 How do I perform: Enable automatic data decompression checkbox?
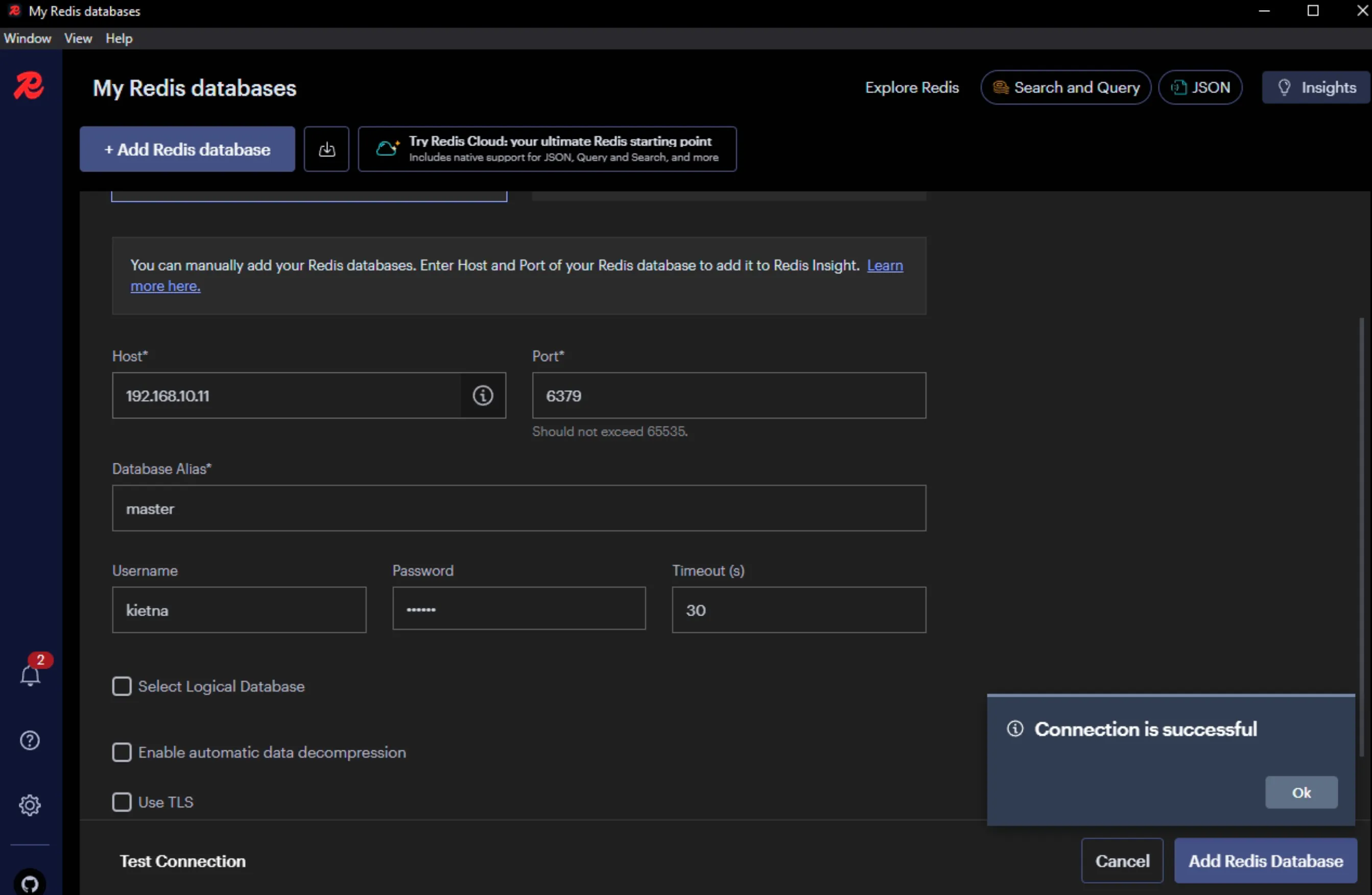point(122,752)
